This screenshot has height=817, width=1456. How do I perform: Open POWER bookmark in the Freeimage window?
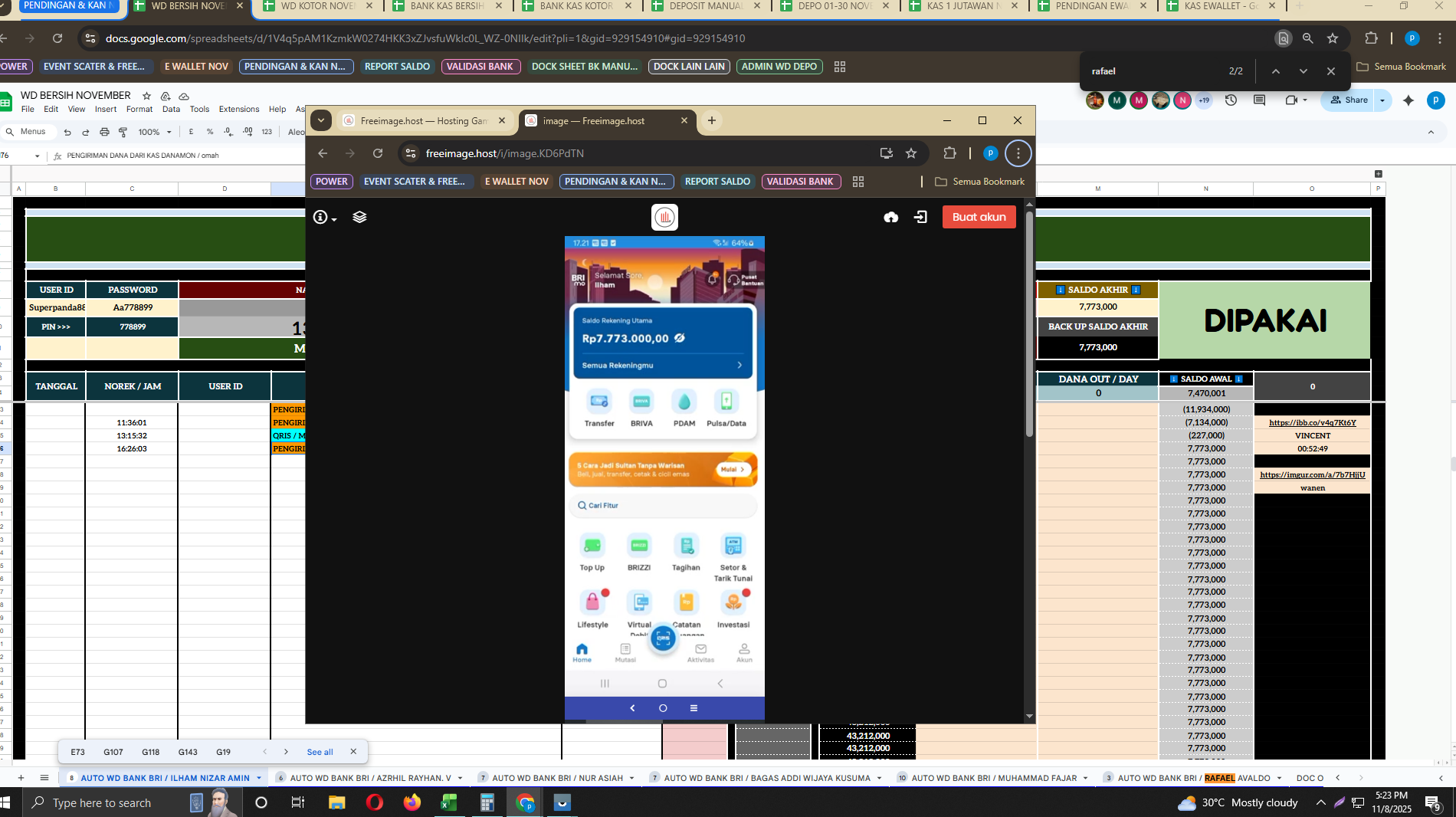pyautogui.click(x=332, y=182)
